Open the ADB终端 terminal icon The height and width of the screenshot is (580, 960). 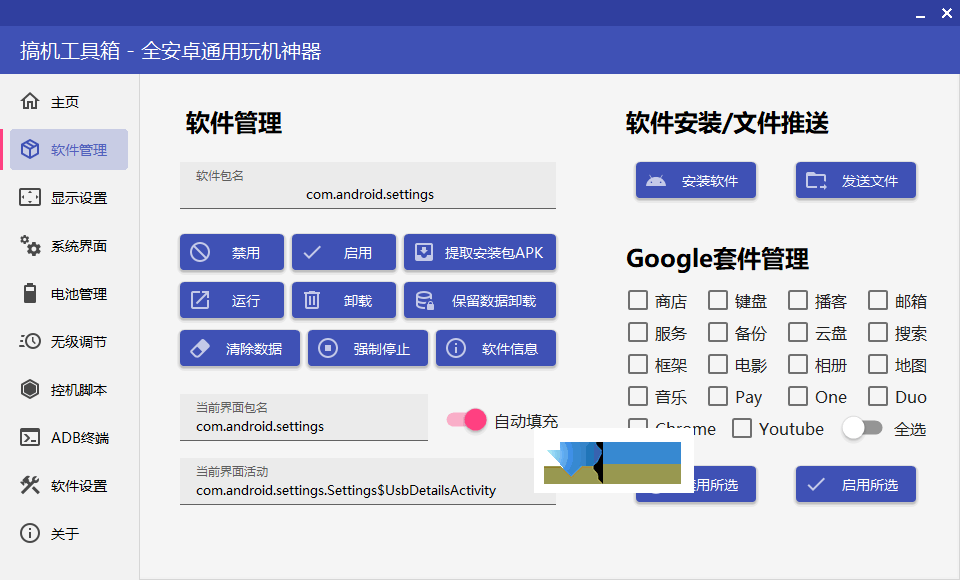coord(29,437)
